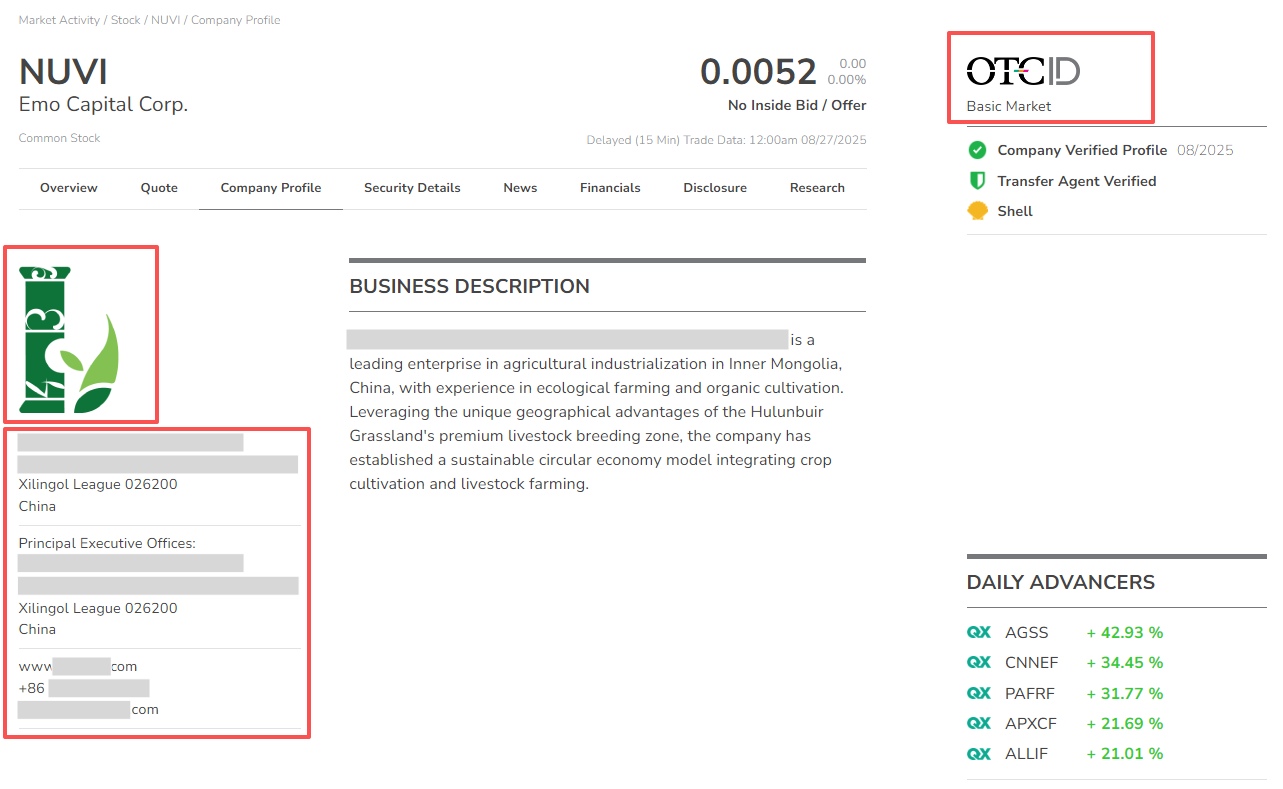The width and height of the screenshot is (1283, 789).
Task: Click the Stock breadcrumb link
Action: point(125,20)
